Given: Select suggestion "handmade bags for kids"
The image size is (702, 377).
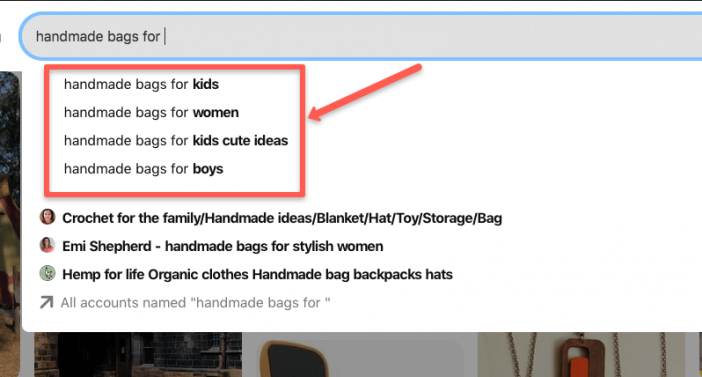Looking at the screenshot, I should 141,84.
